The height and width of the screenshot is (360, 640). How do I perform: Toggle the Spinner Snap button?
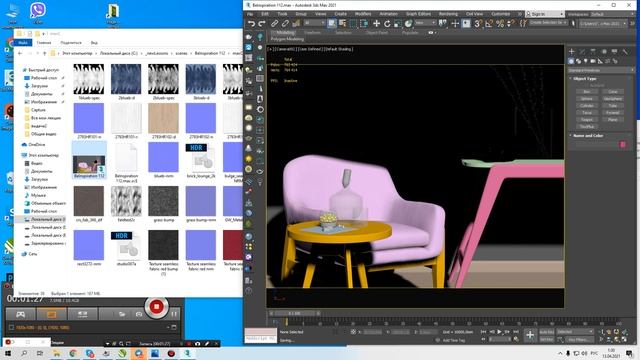(x=511, y=24)
